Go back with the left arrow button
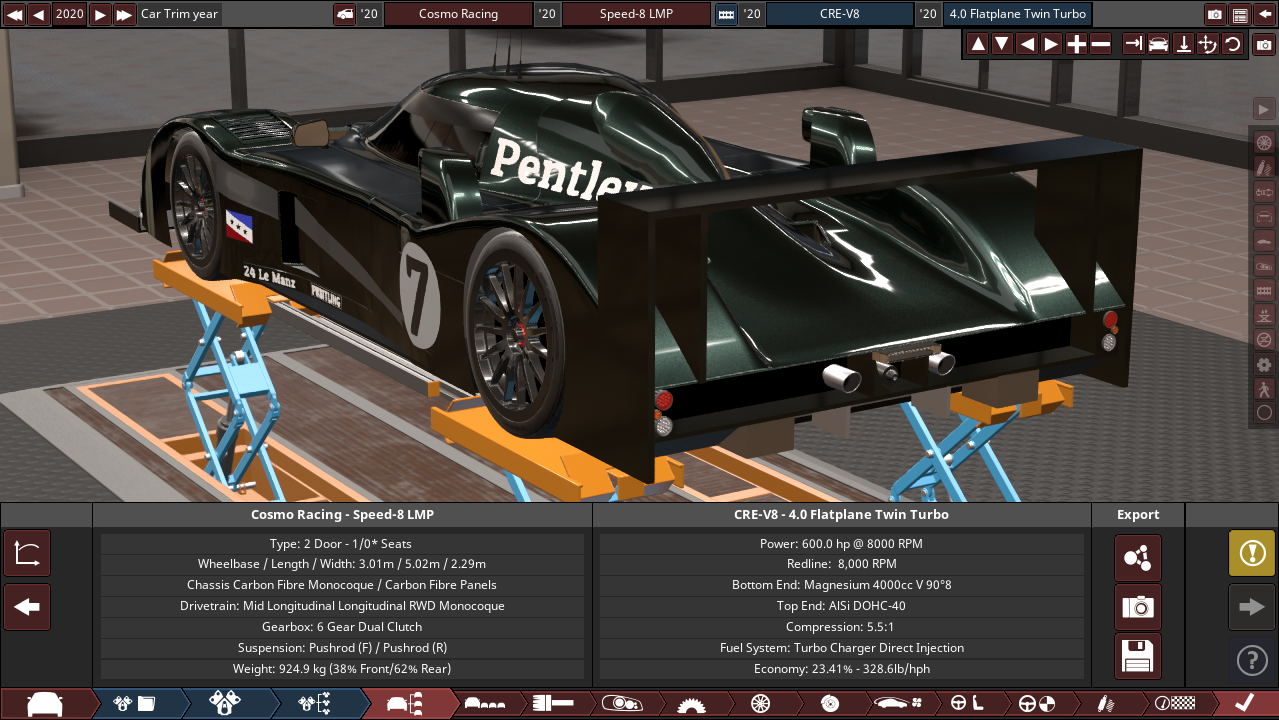Screen dimensions: 1279x720 point(27,607)
